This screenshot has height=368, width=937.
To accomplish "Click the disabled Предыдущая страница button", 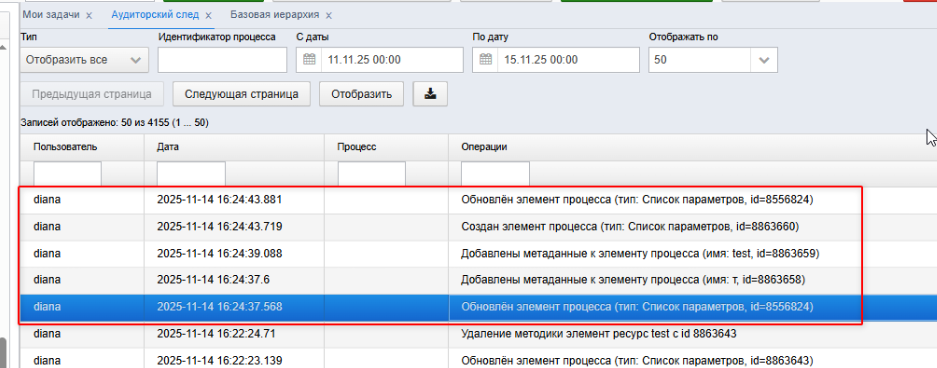I will pos(91,94).
